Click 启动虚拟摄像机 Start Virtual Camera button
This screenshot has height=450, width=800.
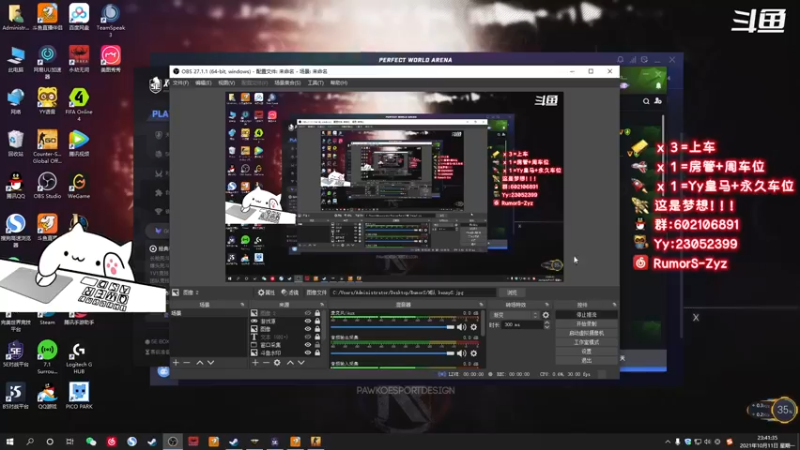coord(586,333)
